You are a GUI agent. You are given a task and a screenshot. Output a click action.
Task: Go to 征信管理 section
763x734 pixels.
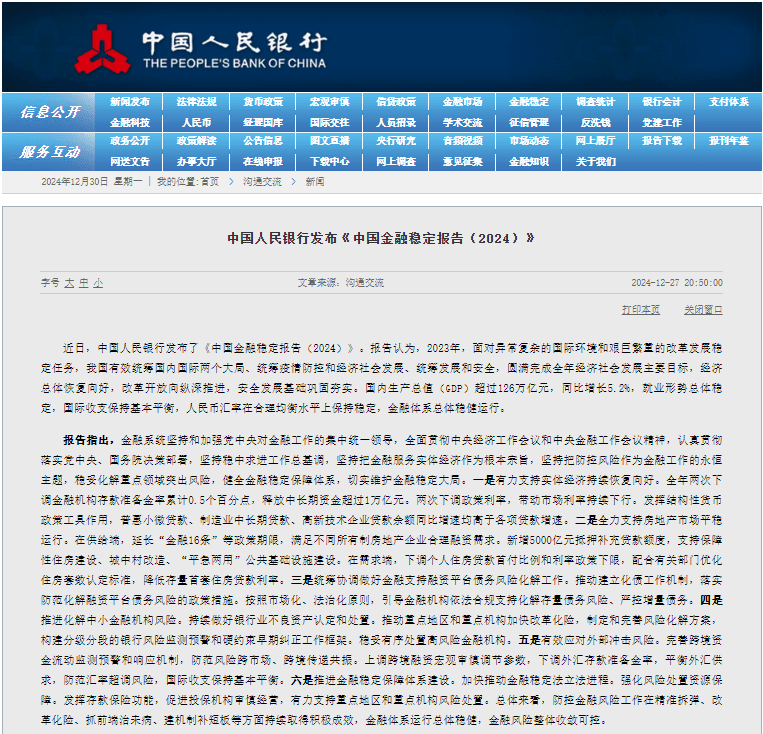[529, 123]
